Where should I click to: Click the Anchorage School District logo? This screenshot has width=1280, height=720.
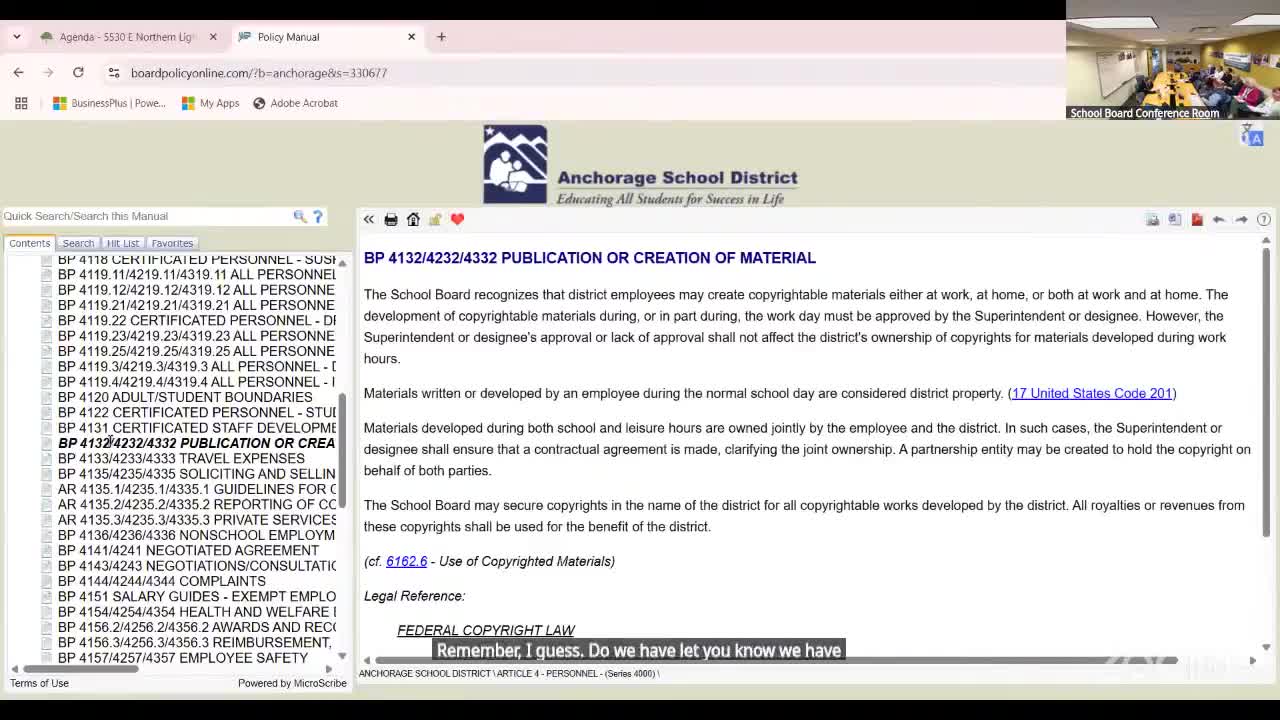click(640, 165)
